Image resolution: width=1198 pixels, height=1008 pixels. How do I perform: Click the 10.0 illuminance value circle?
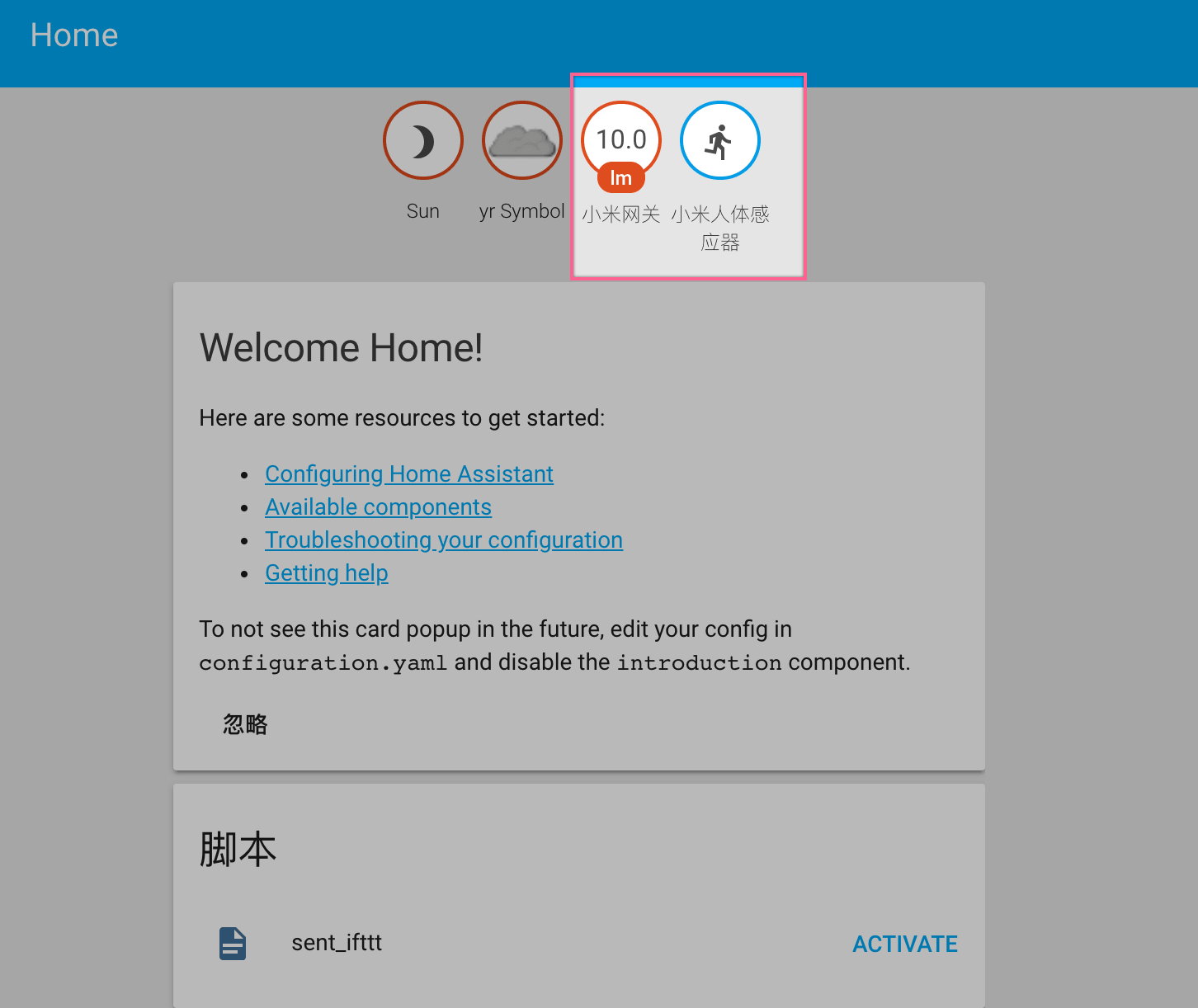click(620, 138)
